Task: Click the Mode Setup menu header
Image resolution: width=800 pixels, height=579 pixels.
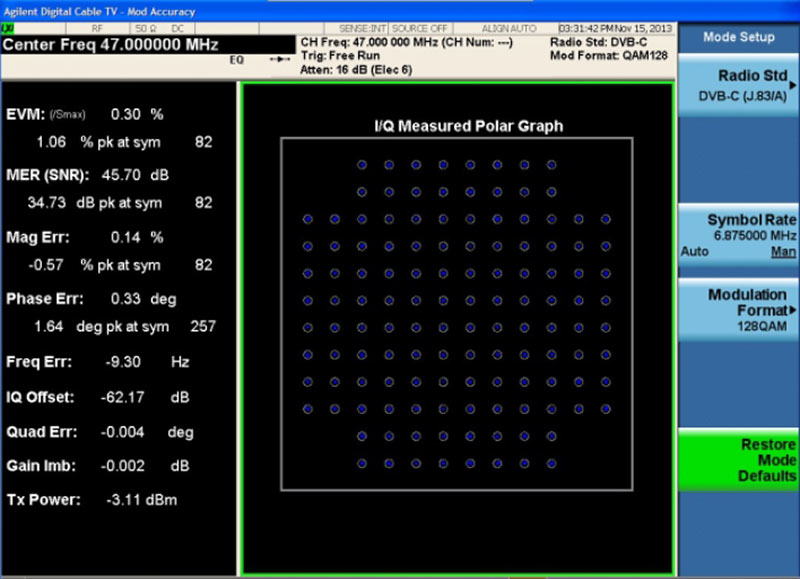Action: pos(738,37)
